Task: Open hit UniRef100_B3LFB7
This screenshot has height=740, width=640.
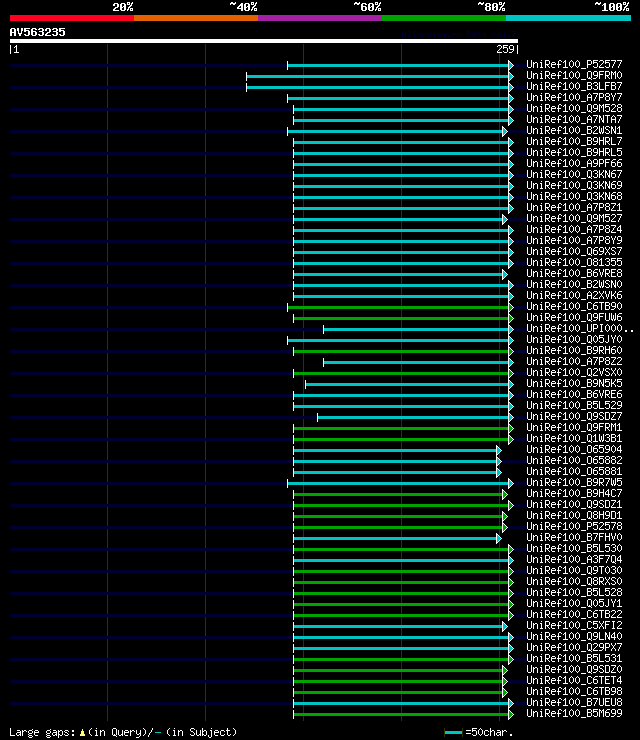Action: [x=574, y=86]
